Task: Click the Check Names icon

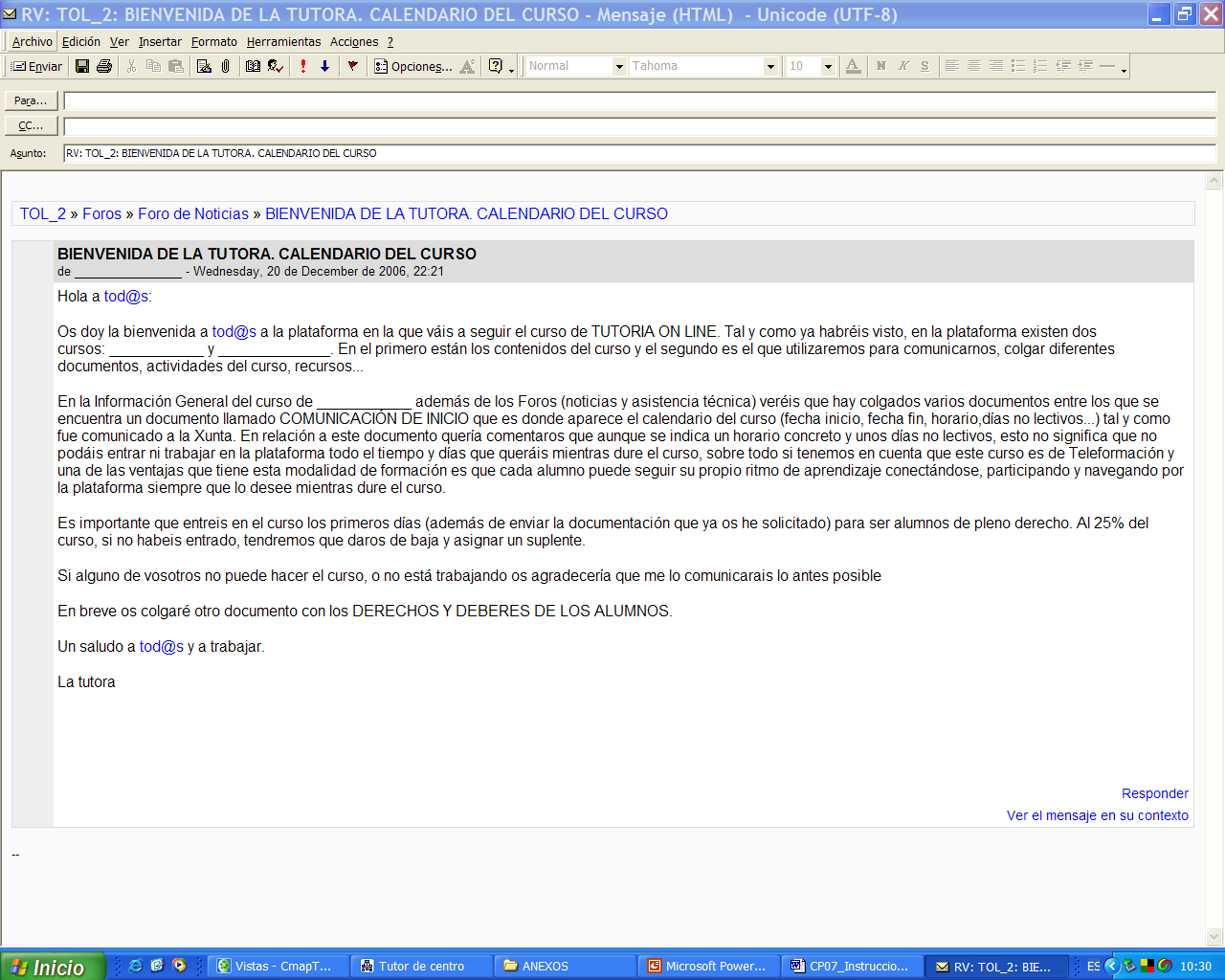Action: 276,66
